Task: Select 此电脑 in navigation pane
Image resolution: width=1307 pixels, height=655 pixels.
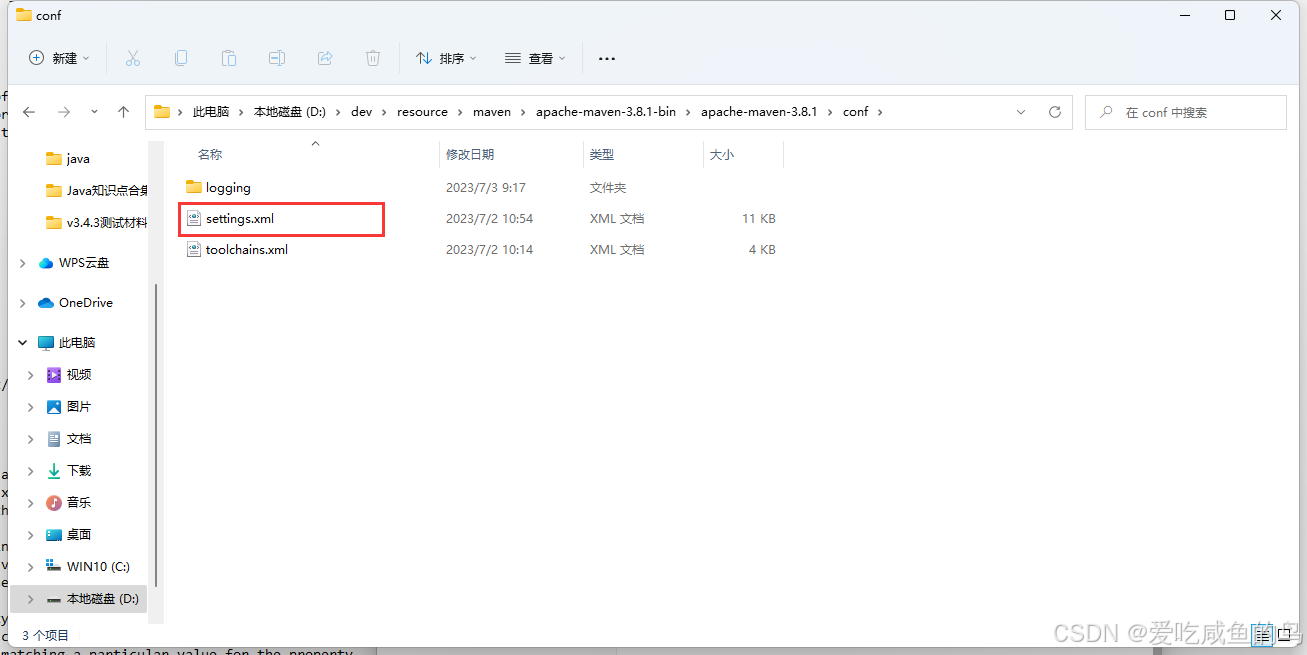Action: pos(77,343)
